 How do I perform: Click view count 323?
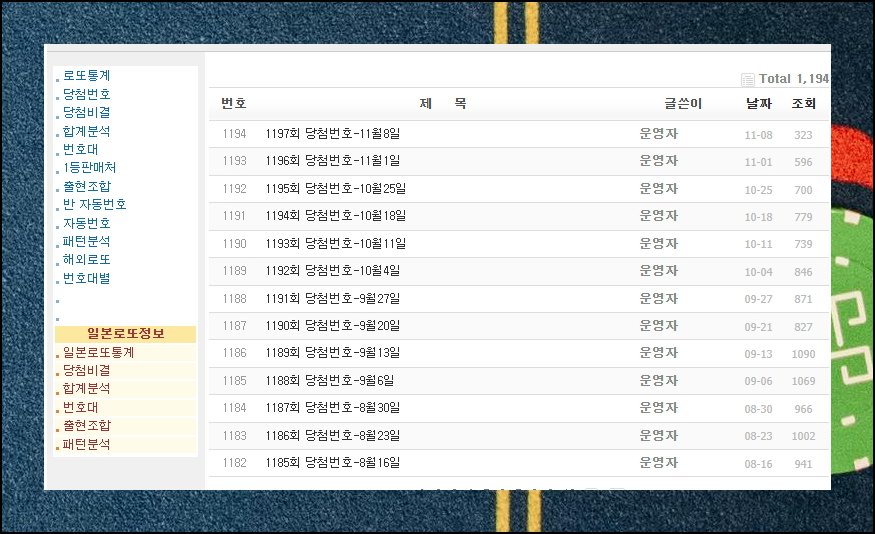point(804,135)
